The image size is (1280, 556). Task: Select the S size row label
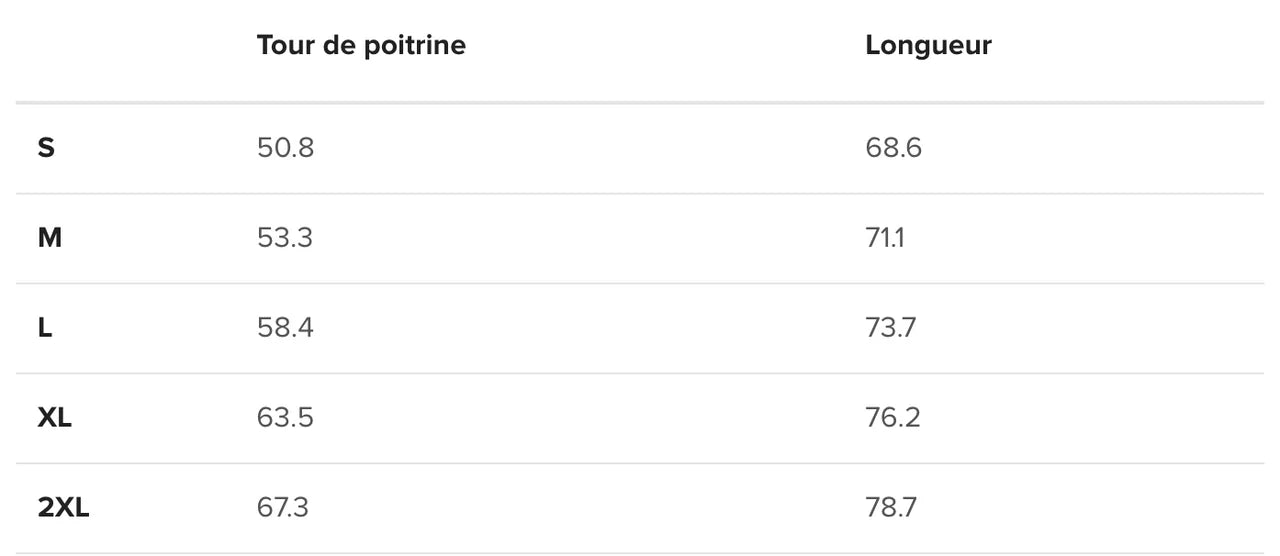(46, 148)
